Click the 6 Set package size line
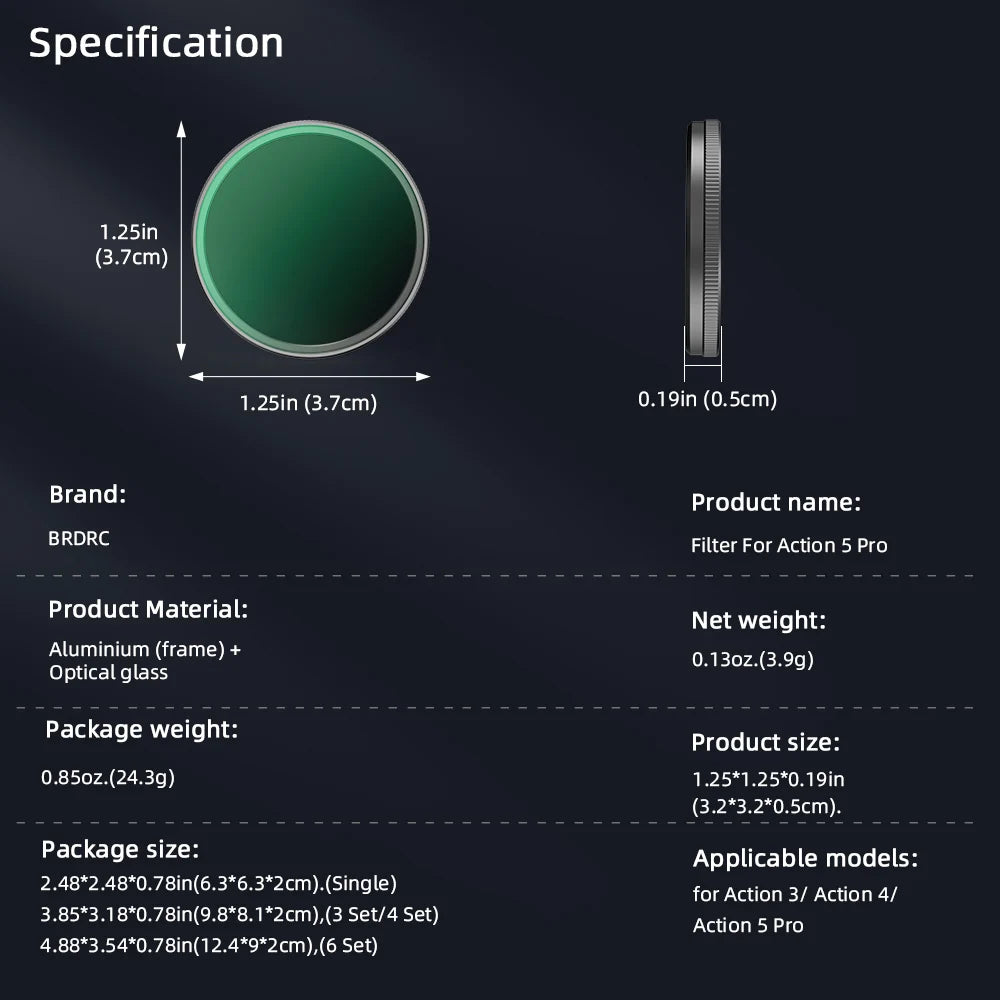The width and height of the screenshot is (1000, 1000). click(209, 945)
